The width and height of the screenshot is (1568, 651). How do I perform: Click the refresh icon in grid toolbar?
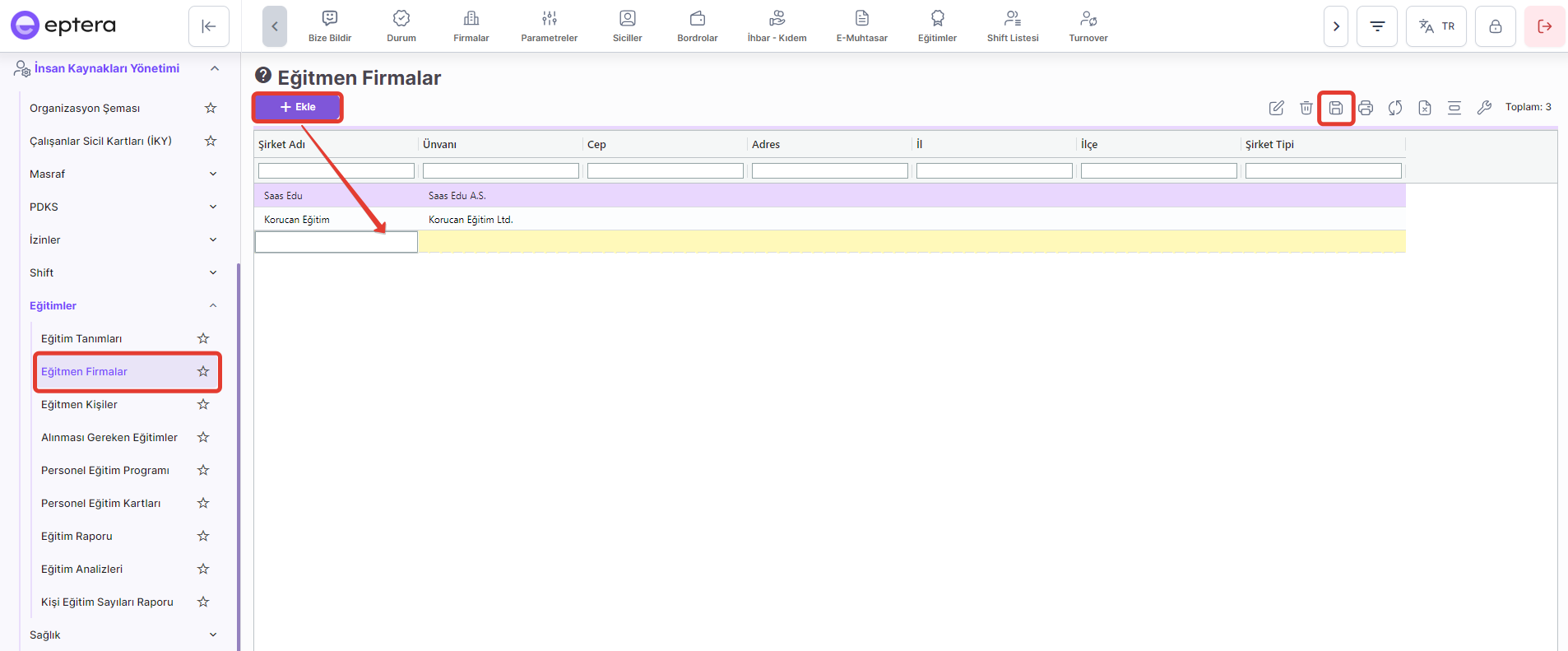coord(1395,108)
